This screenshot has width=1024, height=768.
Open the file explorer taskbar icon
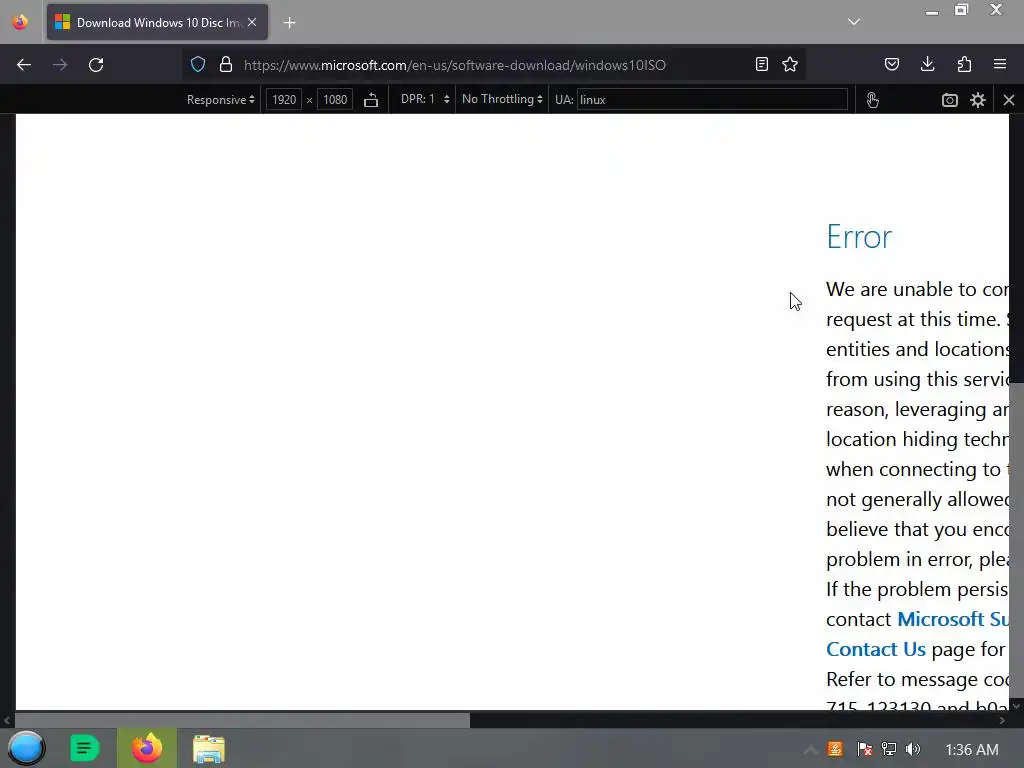[x=208, y=748]
